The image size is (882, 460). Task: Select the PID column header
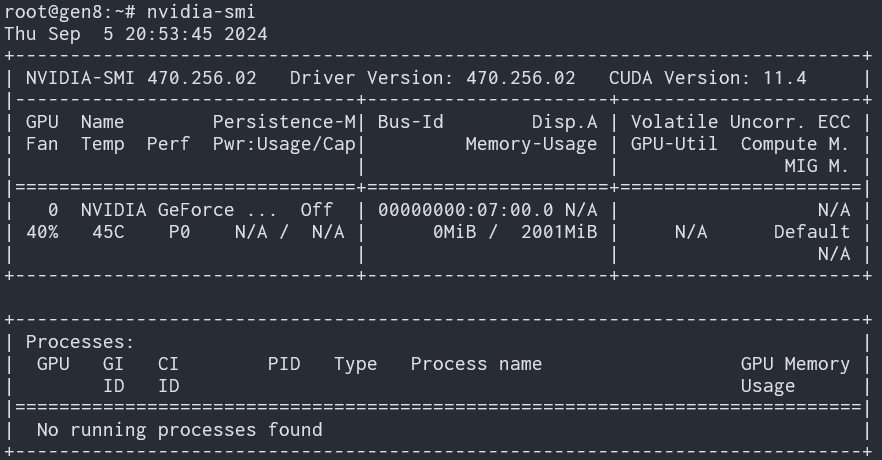coord(284,364)
